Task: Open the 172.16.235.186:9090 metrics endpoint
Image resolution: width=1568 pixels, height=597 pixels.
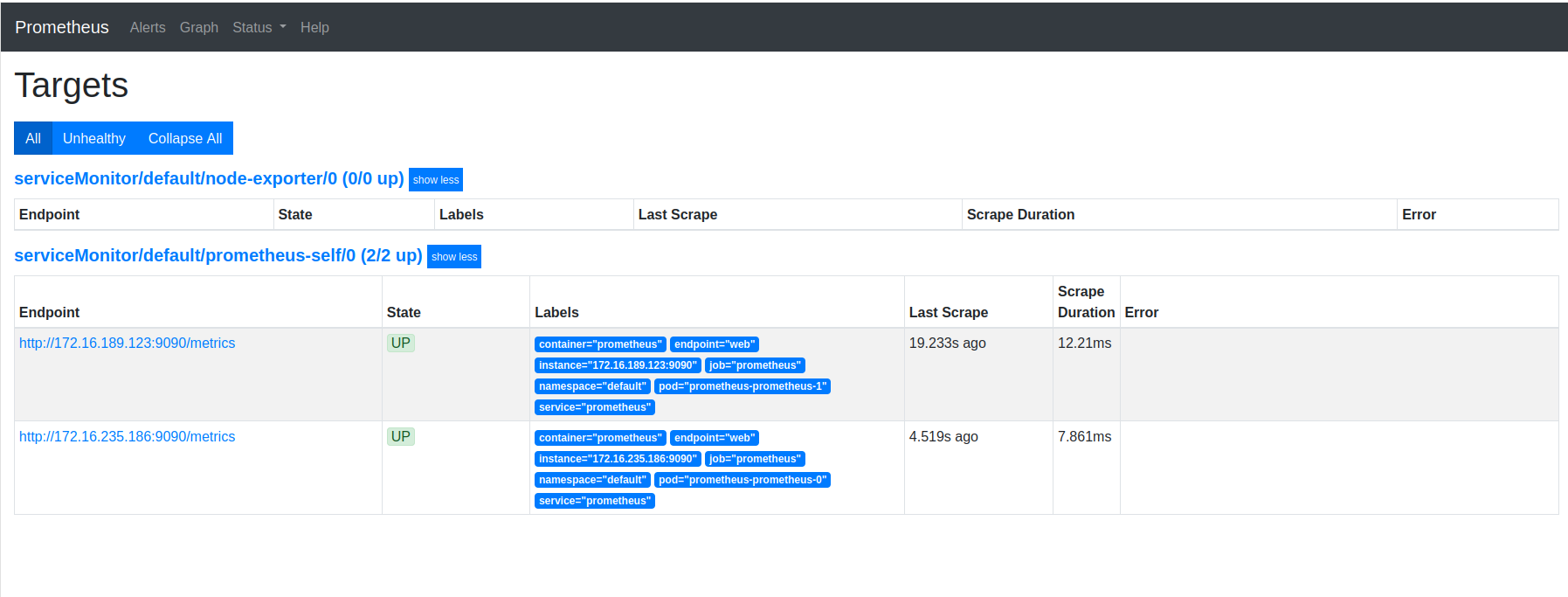Action: [x=128, y=436]
